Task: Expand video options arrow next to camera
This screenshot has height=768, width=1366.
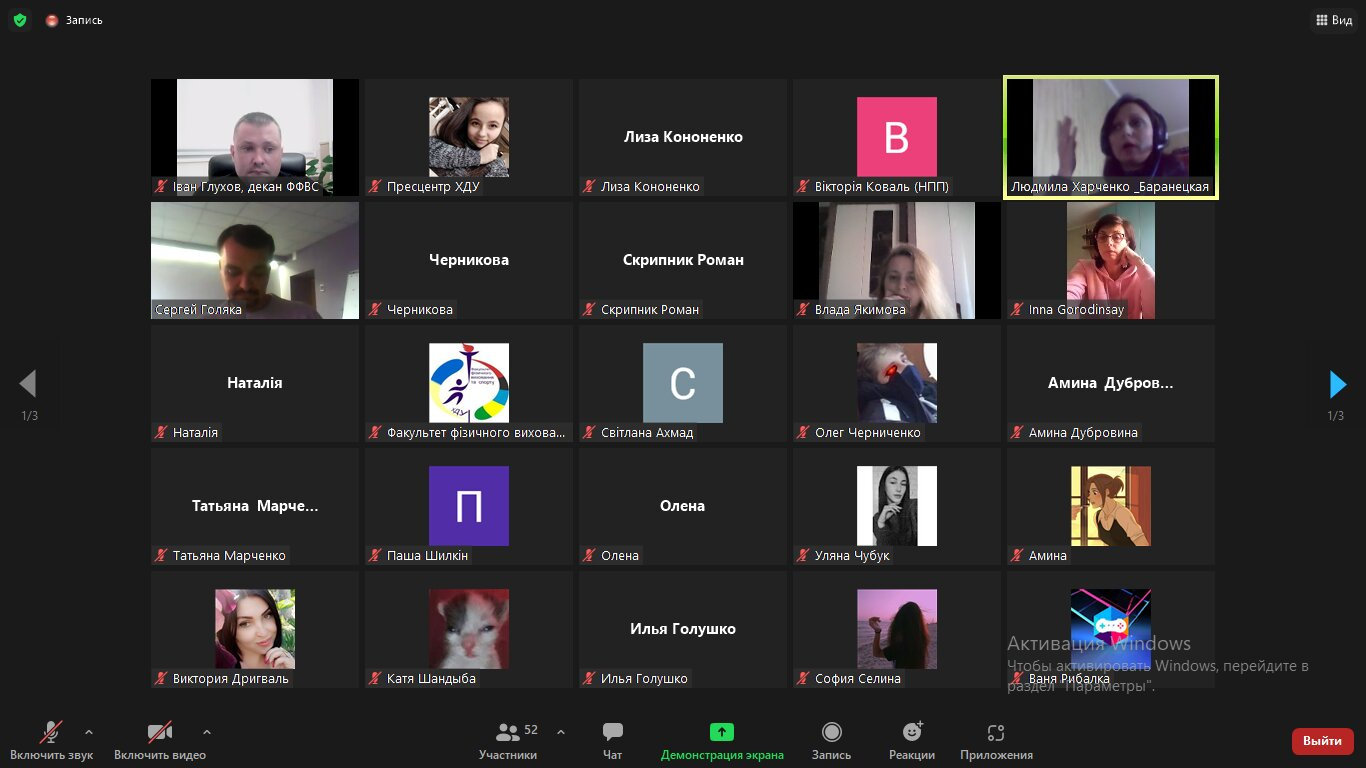Action: tap(207, 732)
